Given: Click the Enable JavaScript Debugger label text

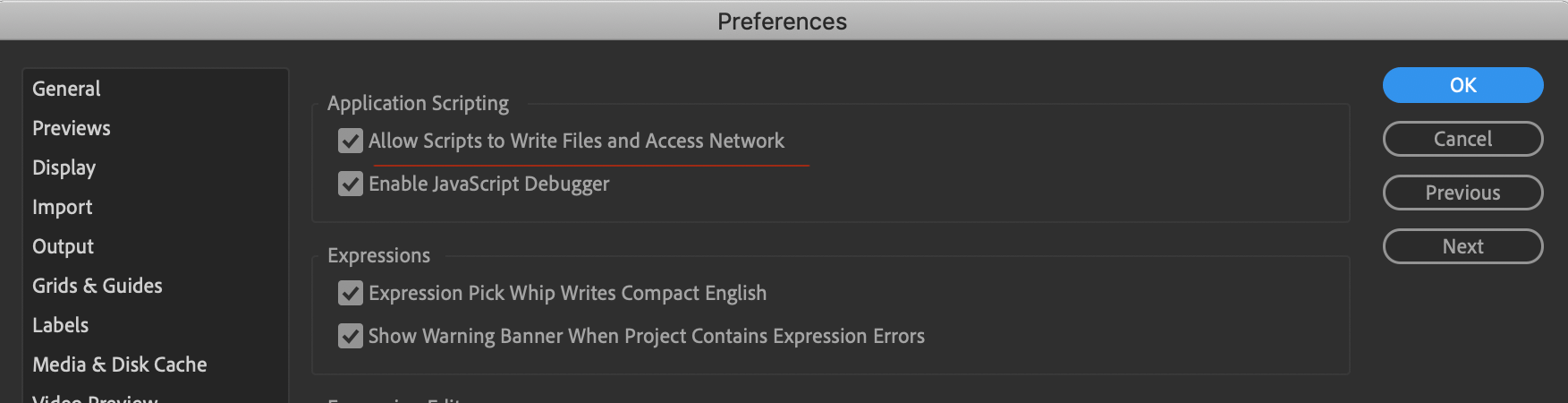Looking at the screenshot, I should 488,184.
